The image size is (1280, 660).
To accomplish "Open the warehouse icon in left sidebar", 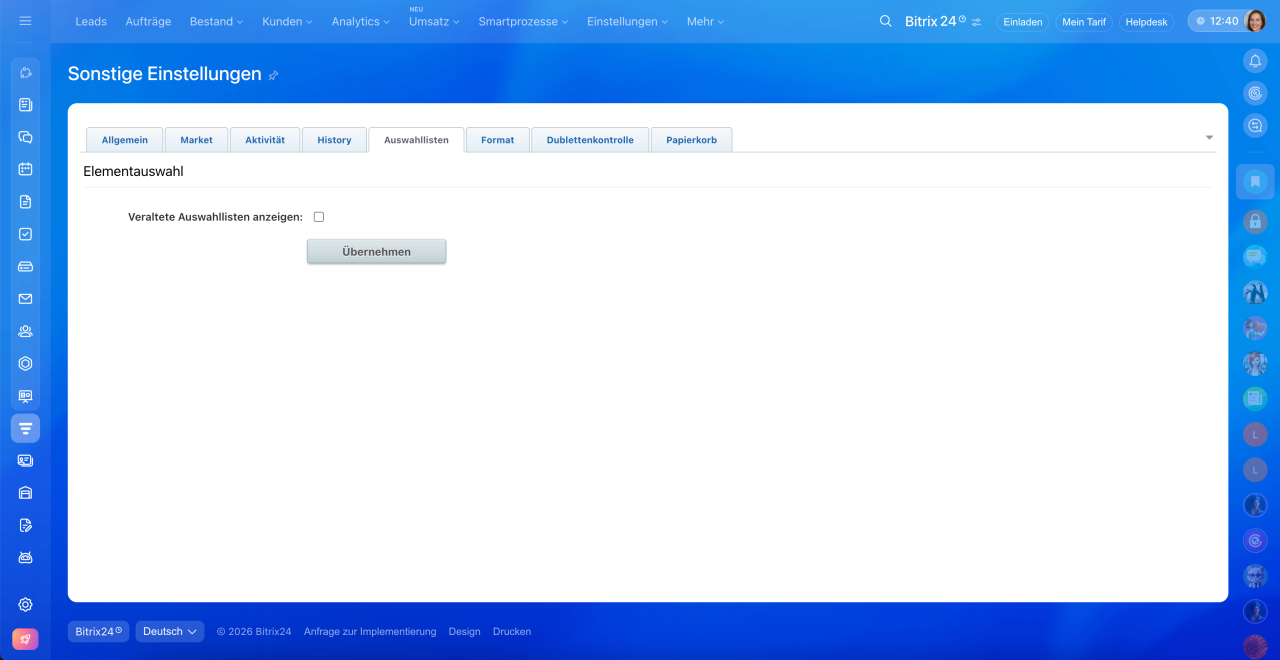I will [x=25, y=492].
